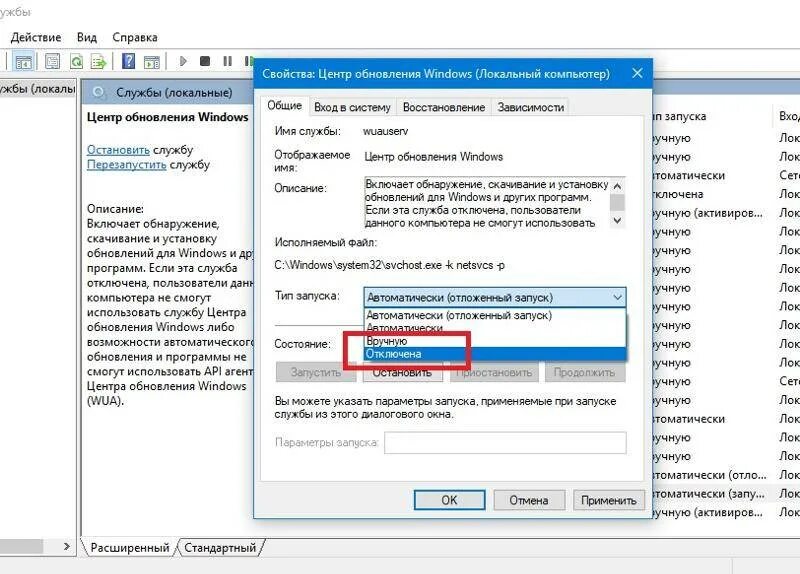Select Отключена startup type option
The height and width of the screenshot is (574, 800).
[495, 354]
